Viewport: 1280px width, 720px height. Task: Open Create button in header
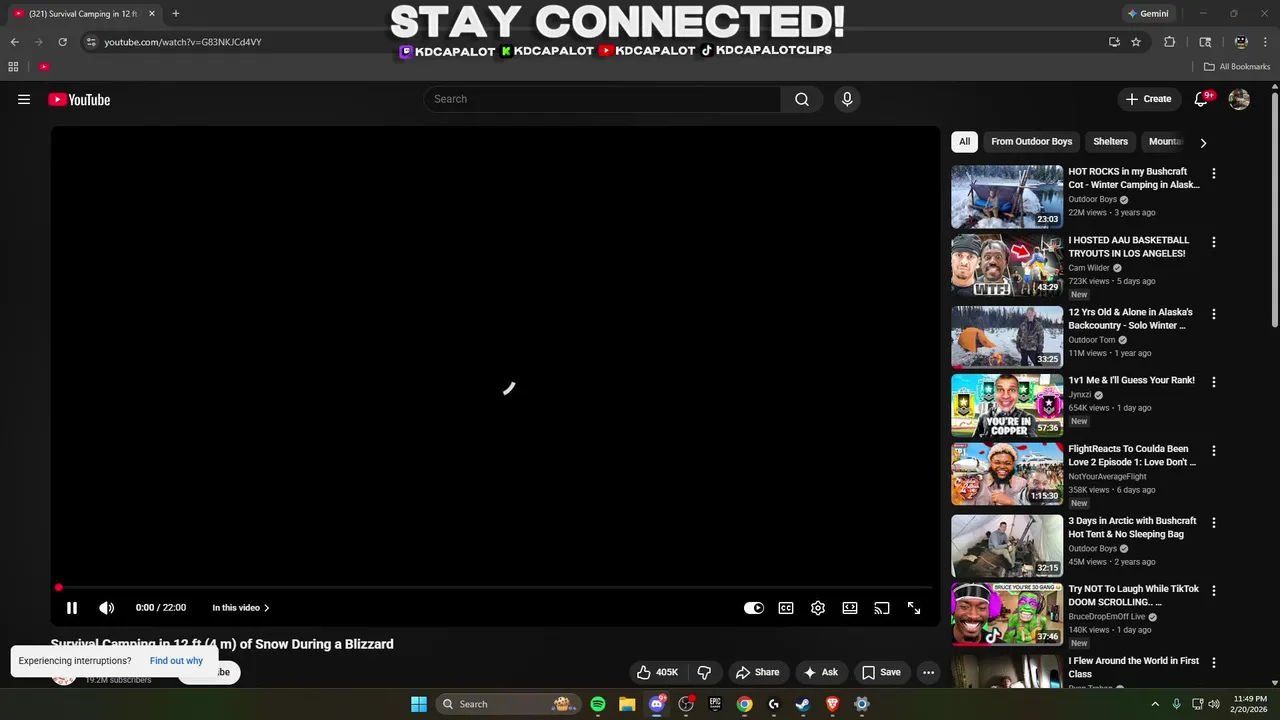1148,99
